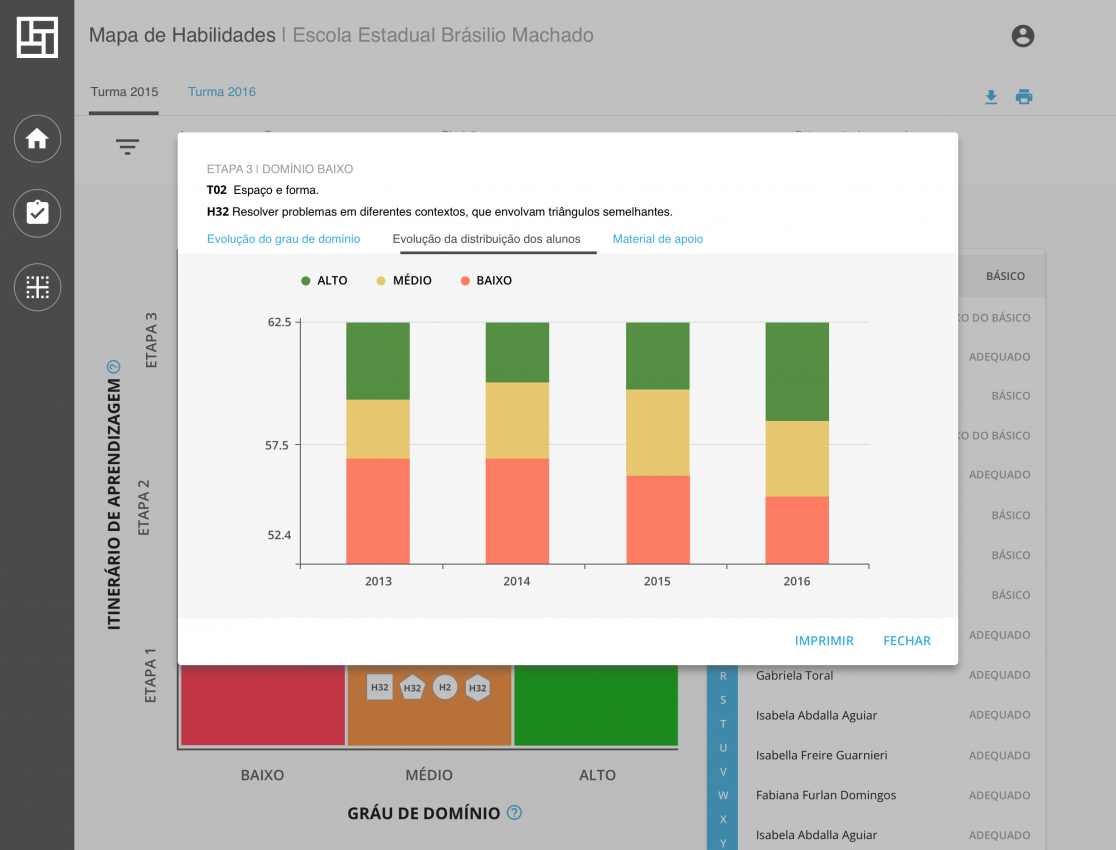This screenshot has height=850, width=1116.
Task: Open the skills map grid icon
Action: [x=37, y=288]
